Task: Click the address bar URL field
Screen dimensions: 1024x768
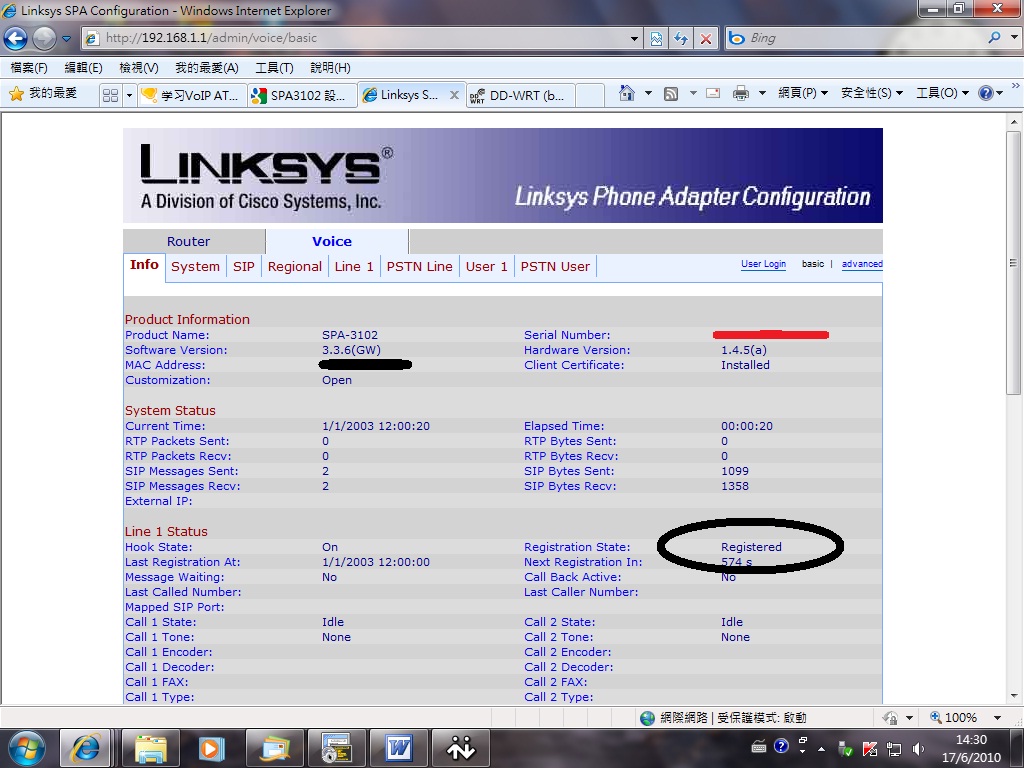Action: click(362, 38)
